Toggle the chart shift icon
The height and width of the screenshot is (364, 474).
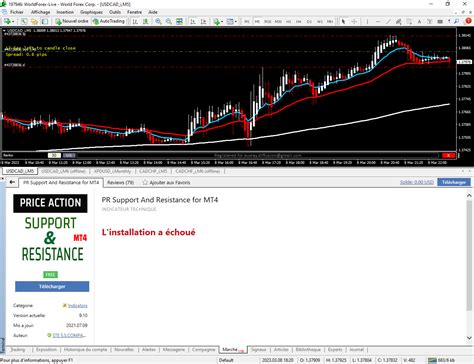click(x=203, y=21)
